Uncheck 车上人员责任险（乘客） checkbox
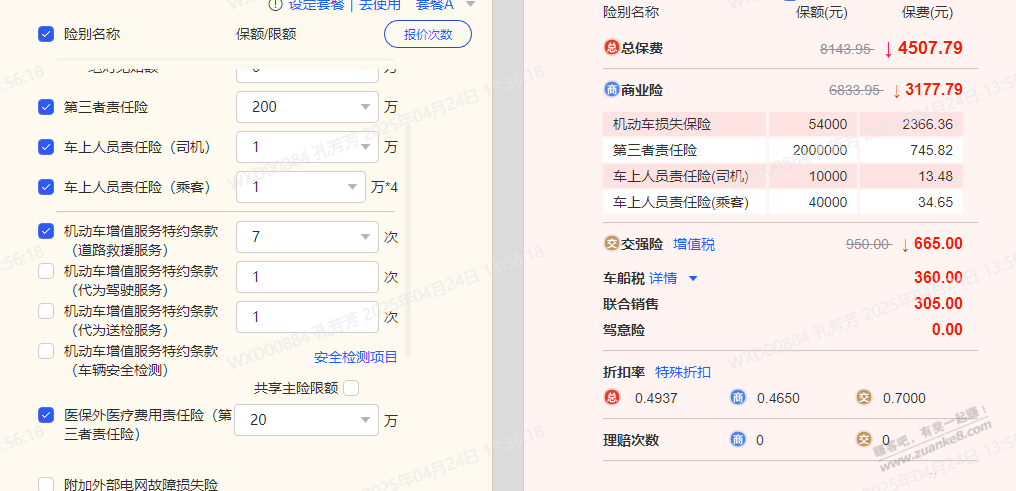 [x=46, y=187]
